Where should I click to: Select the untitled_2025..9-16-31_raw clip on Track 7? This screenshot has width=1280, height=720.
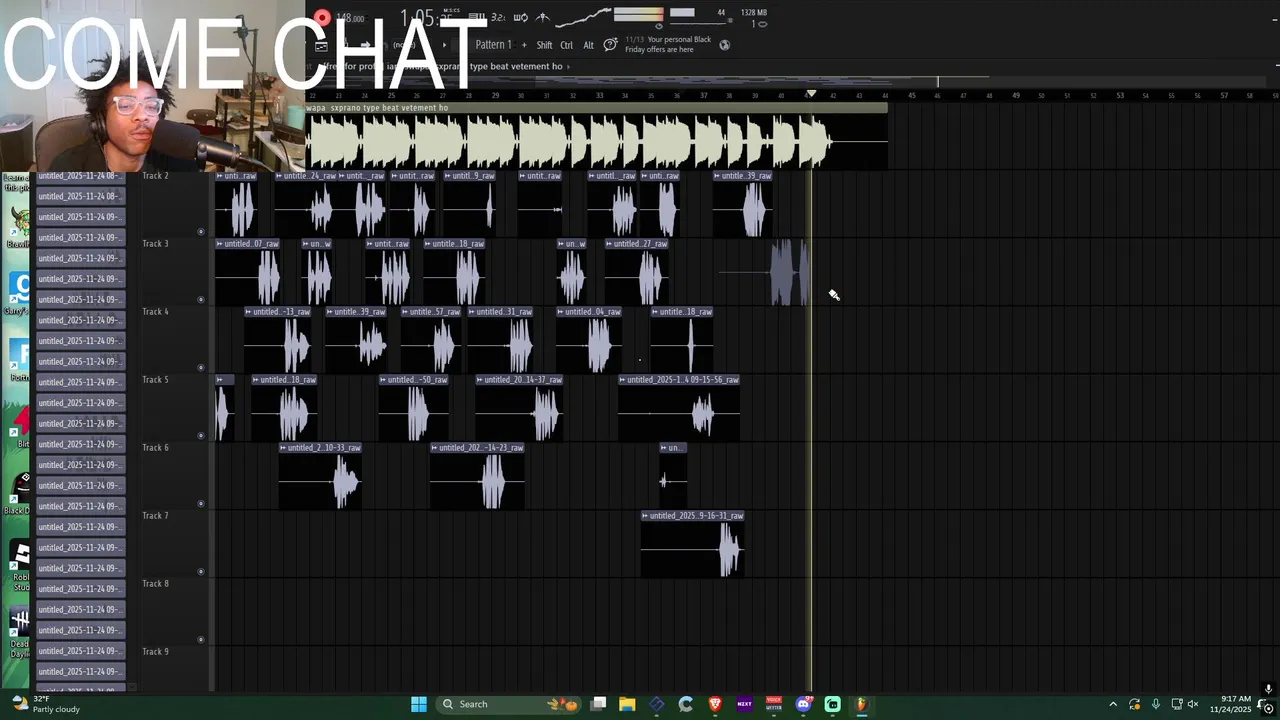[x=693, y=544]
